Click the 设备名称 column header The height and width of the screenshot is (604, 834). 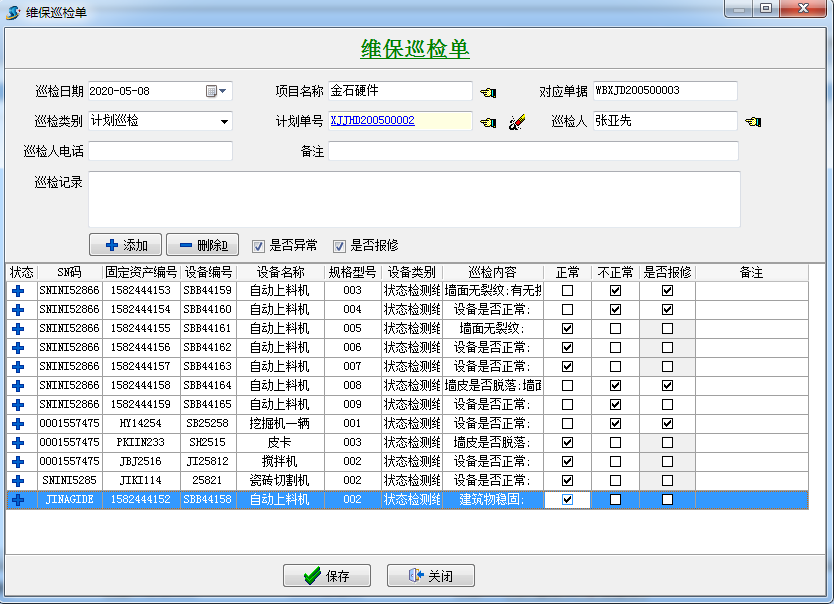[279, 272]
